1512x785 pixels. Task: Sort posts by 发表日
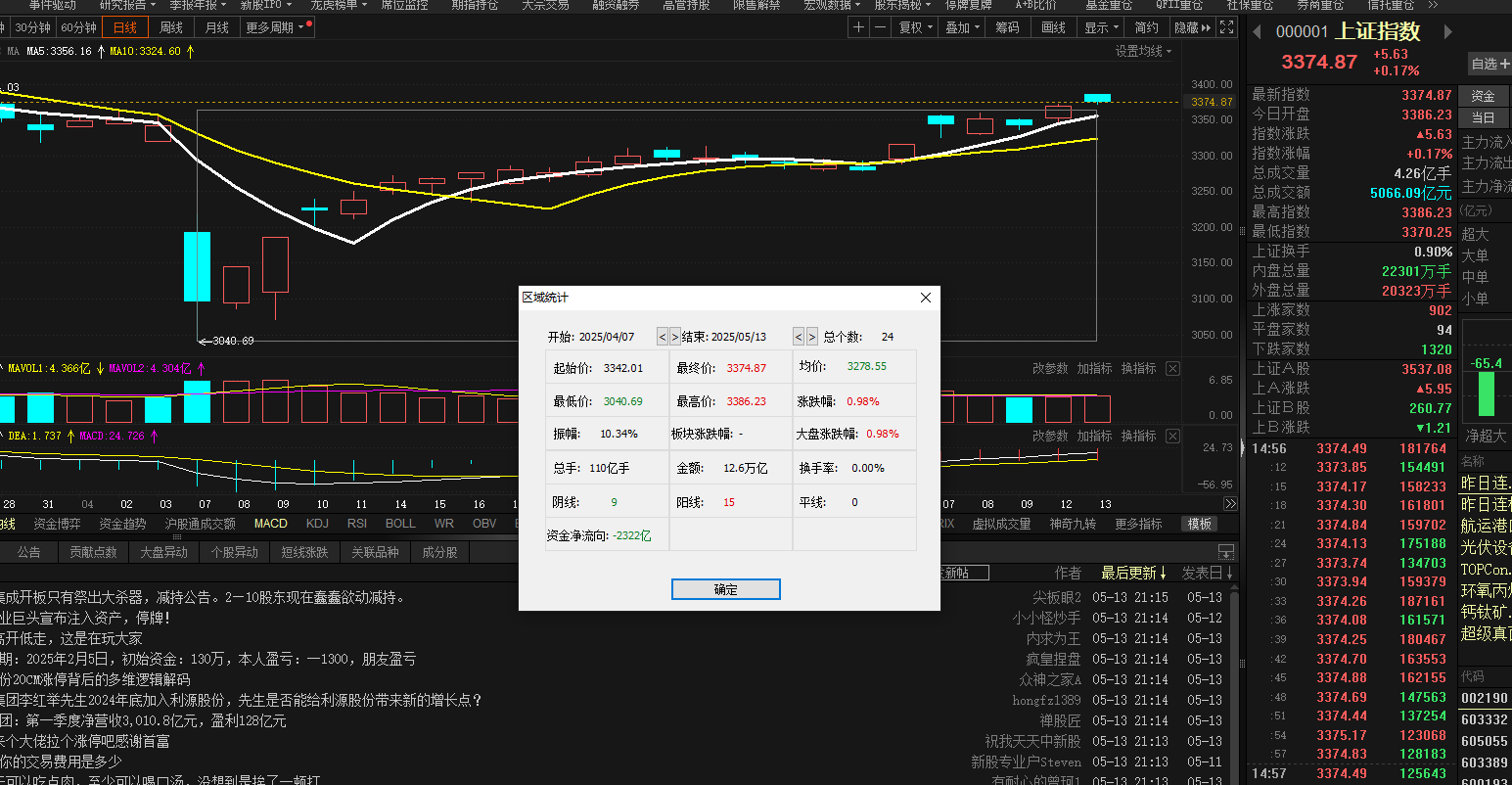point(1207,573)
